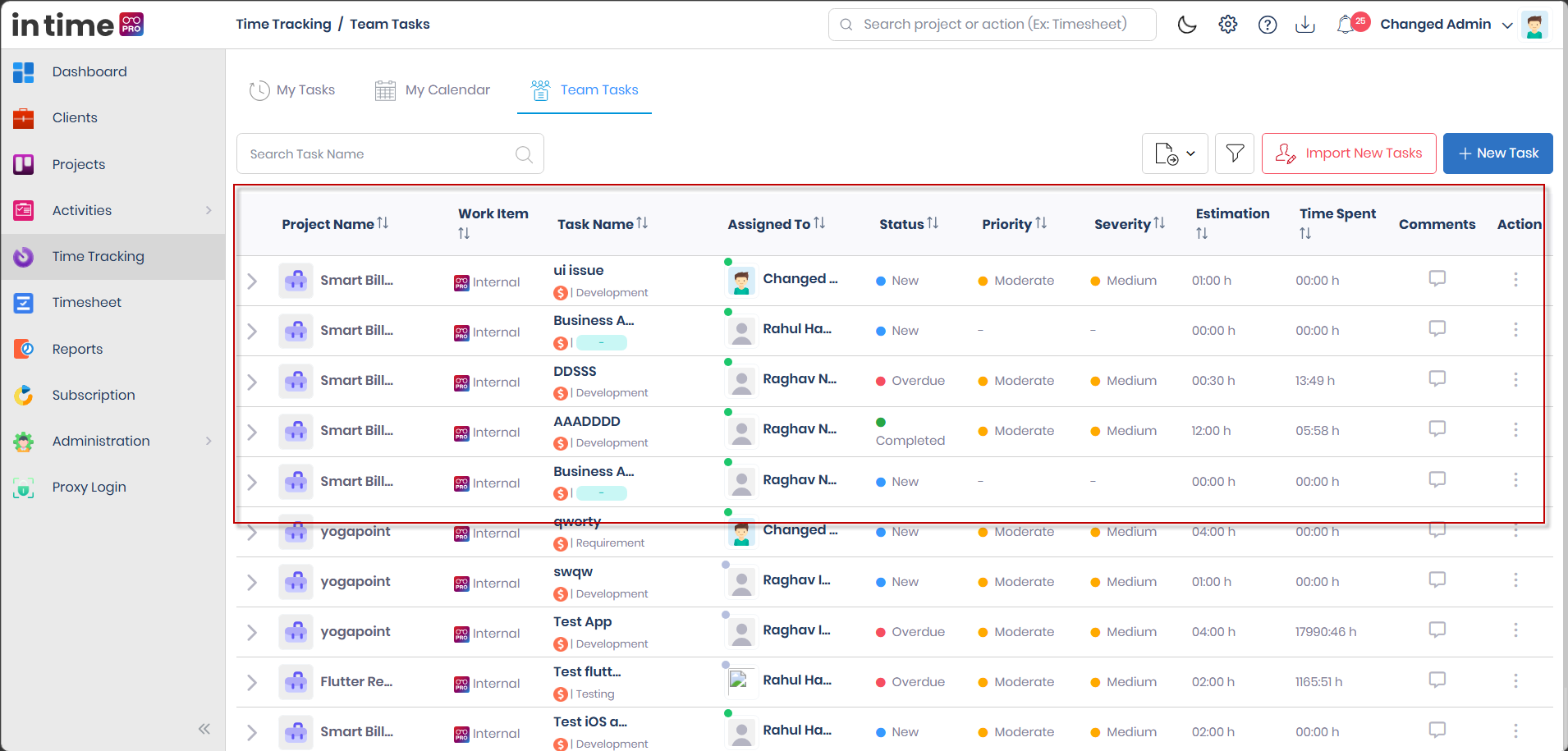Click the download icon in header
This screenshot has width=1568, height=751.
point(1305,25)
